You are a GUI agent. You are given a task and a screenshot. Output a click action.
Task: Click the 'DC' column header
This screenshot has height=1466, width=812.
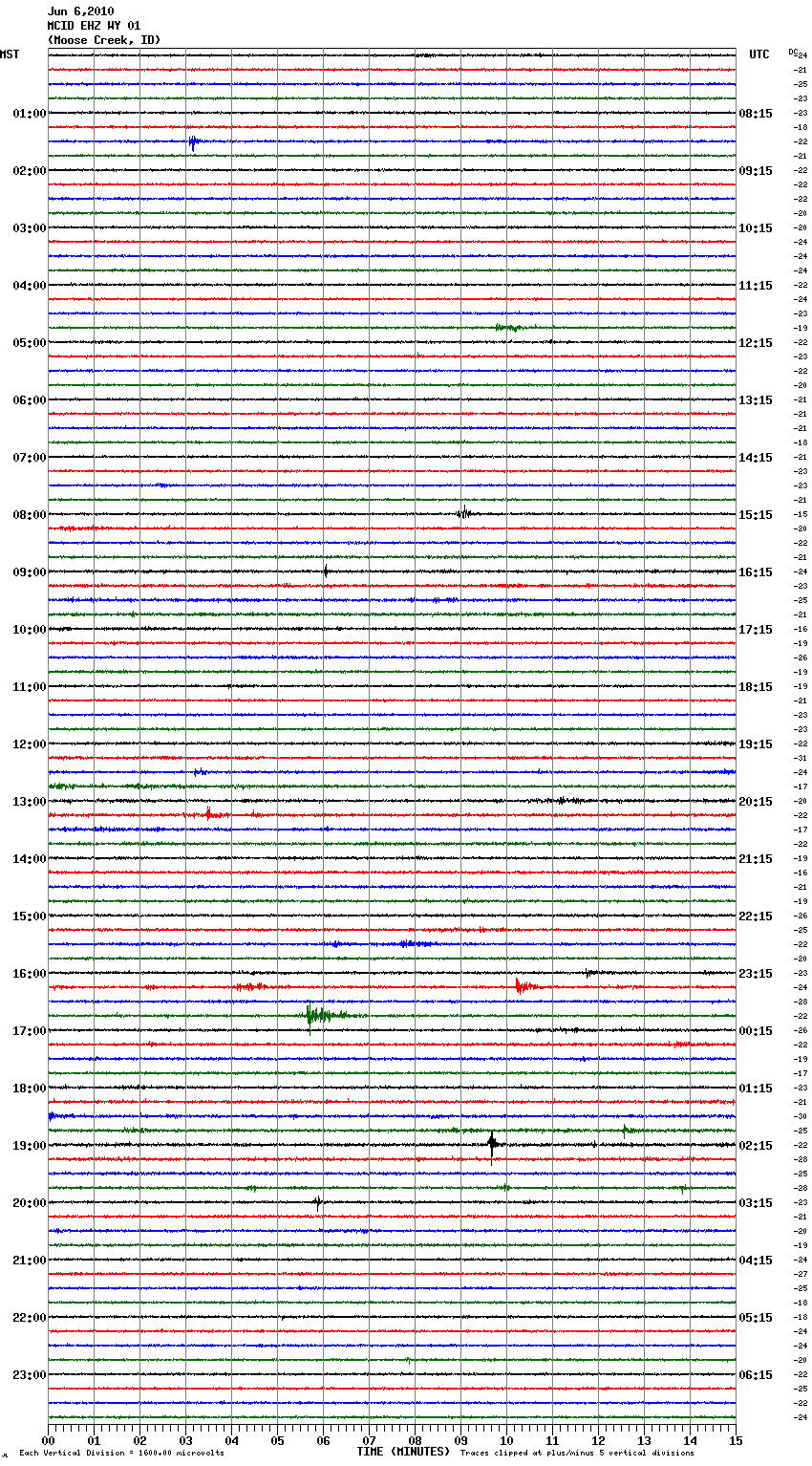click(x=793, y=52)
